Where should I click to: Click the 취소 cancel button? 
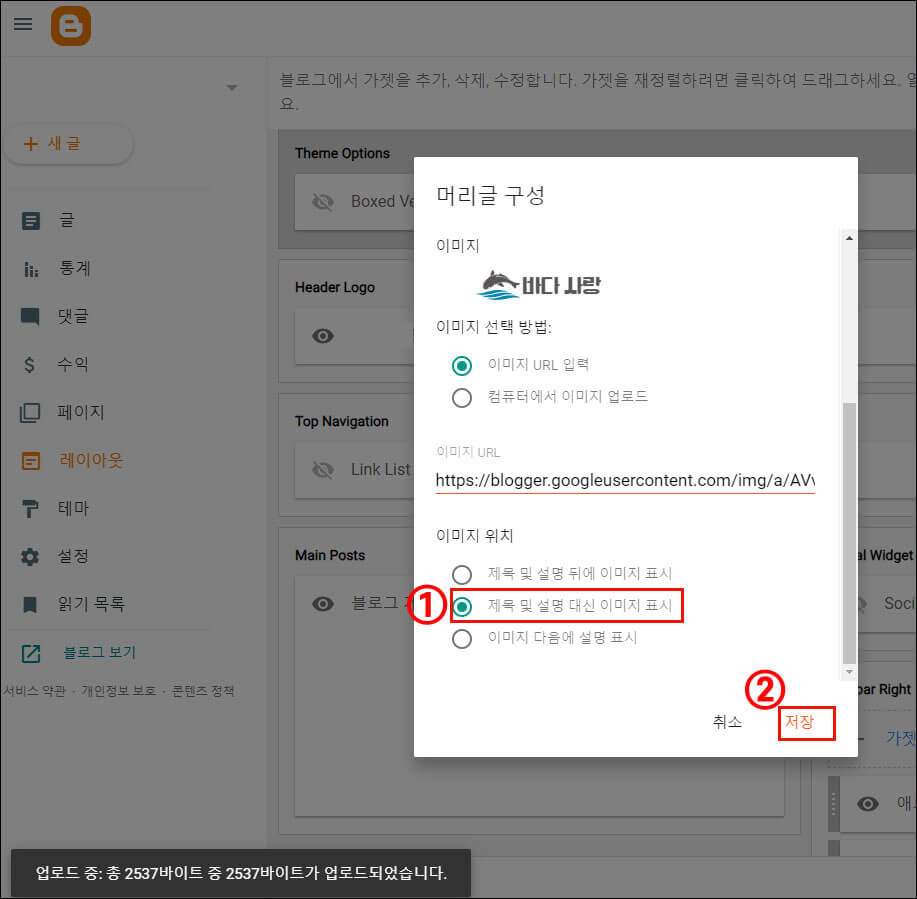point(728,722)
